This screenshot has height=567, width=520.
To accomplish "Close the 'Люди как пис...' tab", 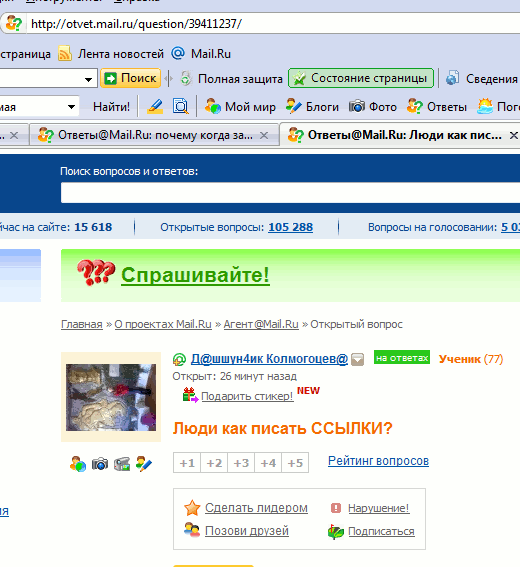I will (x=513, y=135).
